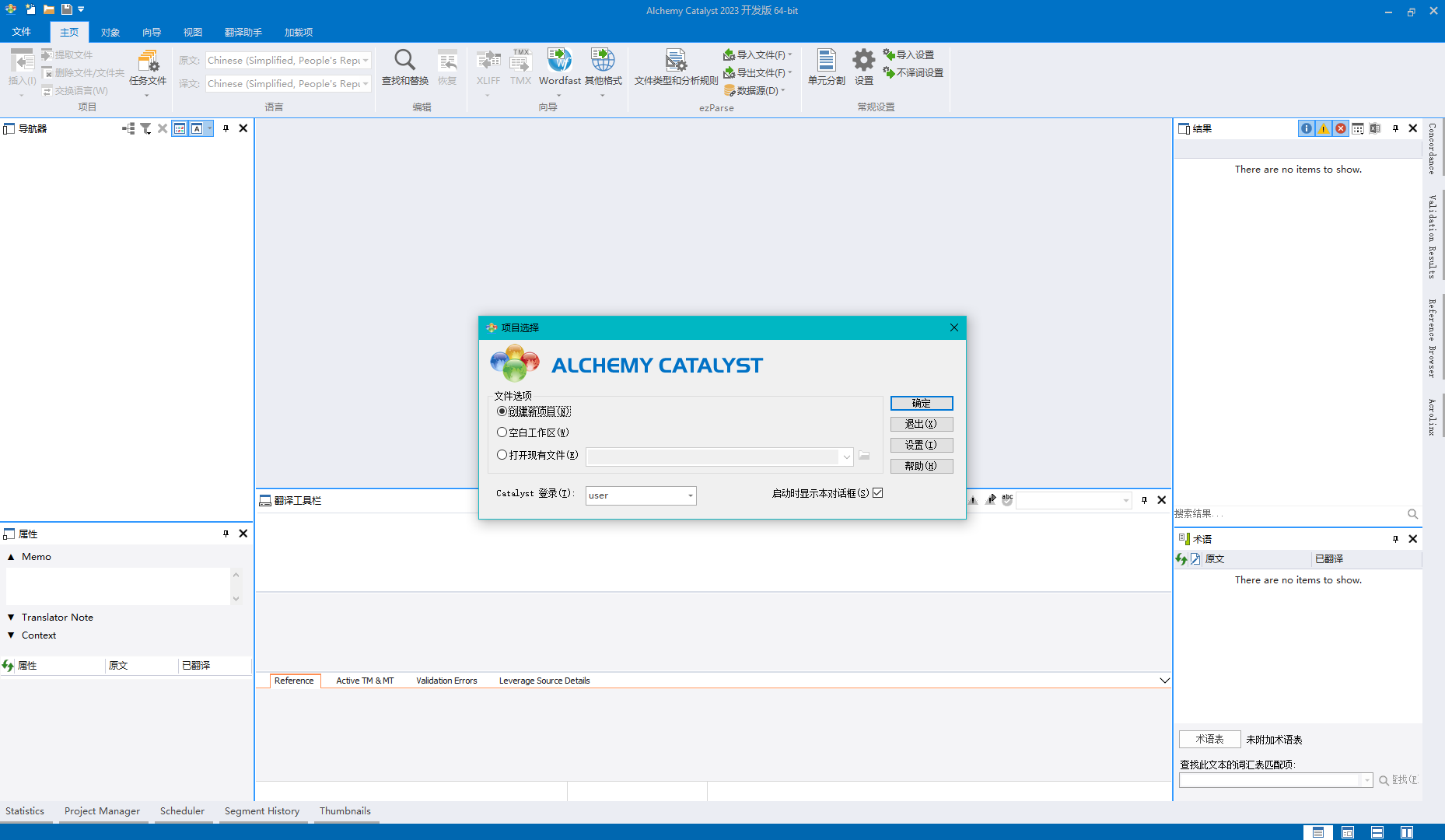Open the Catalyst 登录 user dropdown
Image resolution: width=1445 pixels, height=840 pixels.
point(690,495)
